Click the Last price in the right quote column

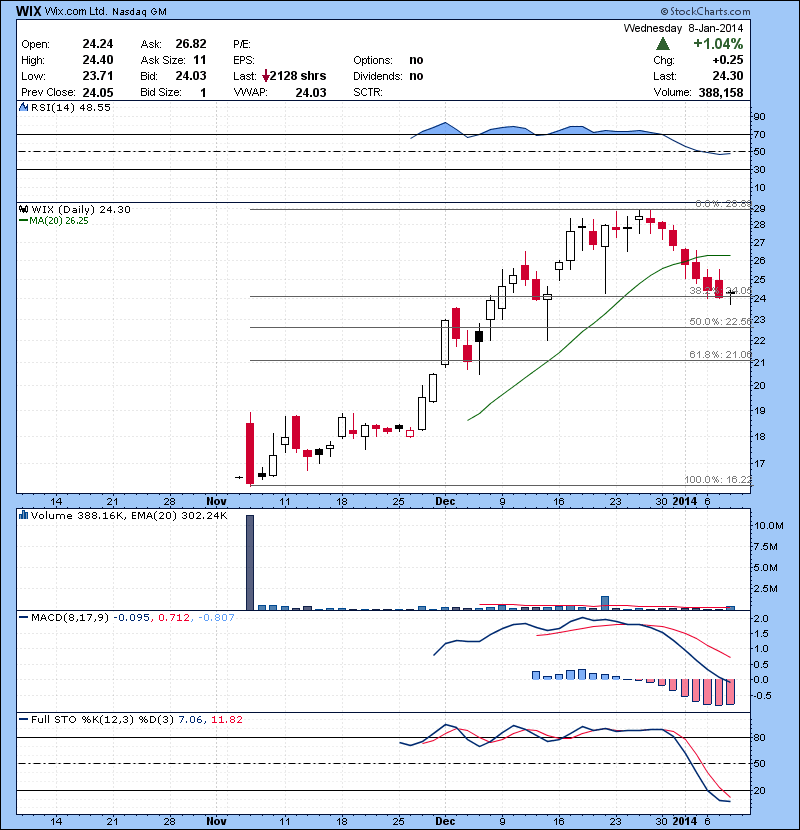coord(728,76)
